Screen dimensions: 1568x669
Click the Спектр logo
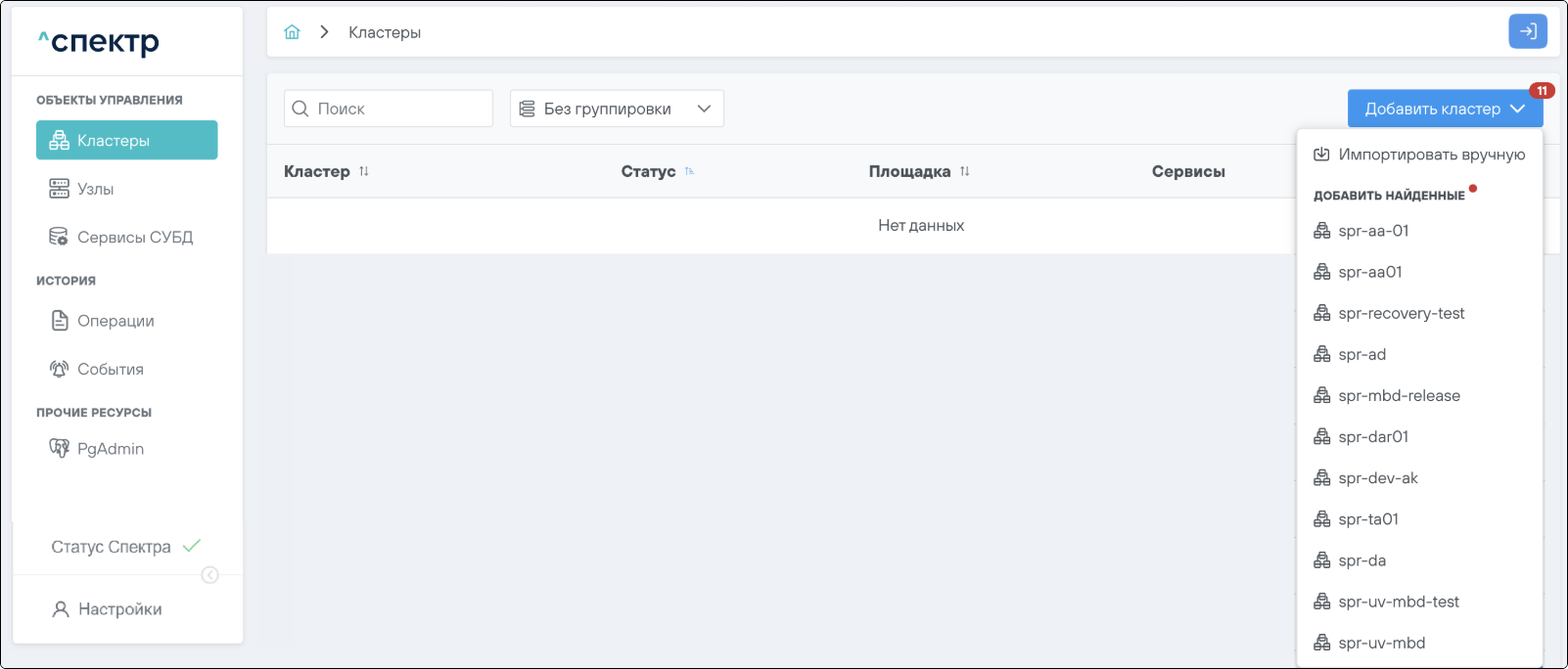(99, 41)
